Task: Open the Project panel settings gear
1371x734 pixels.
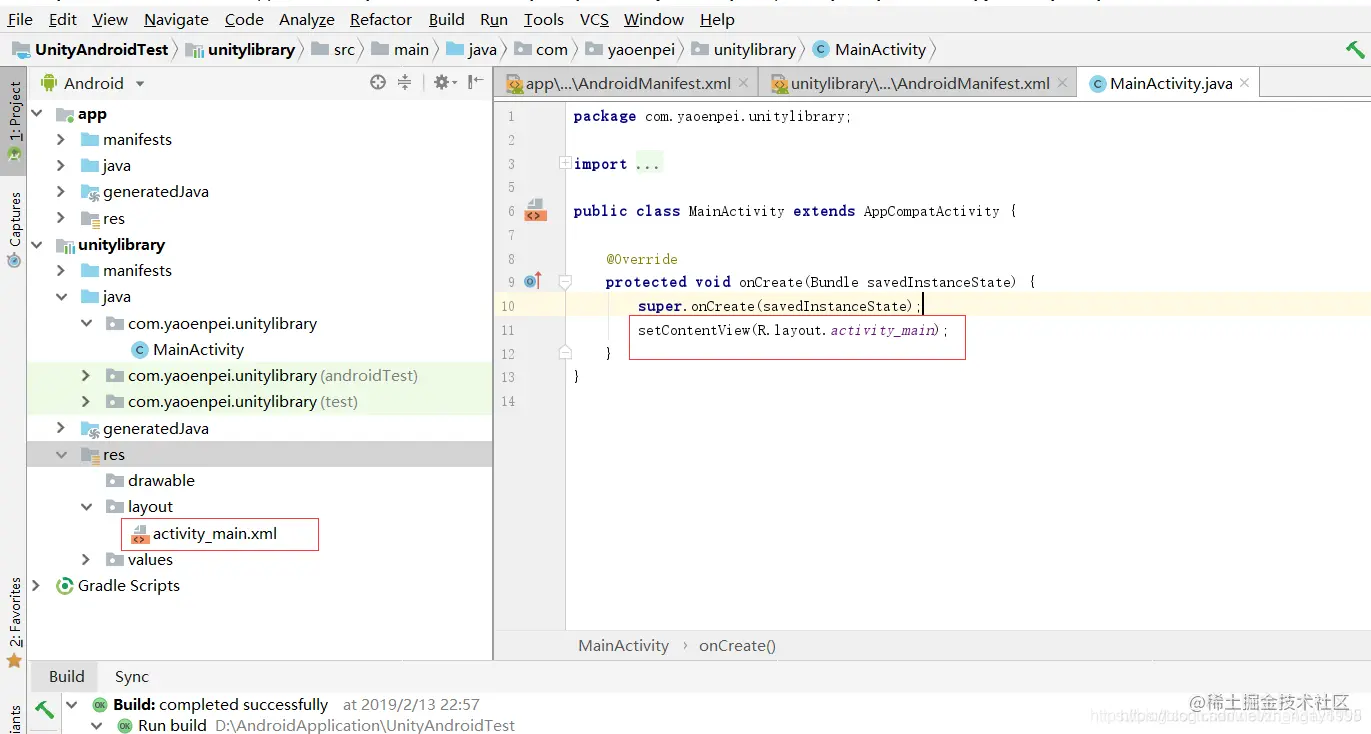Action: 445,83
